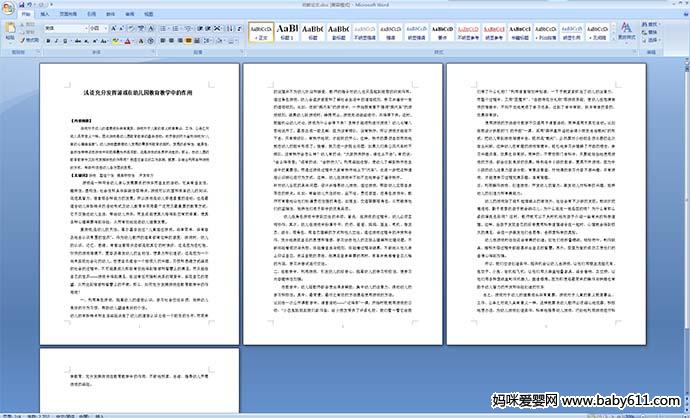690x418 pixels.
Task: Open the 页面布局 (Page Layout) tab
Action: coord(69,16)
